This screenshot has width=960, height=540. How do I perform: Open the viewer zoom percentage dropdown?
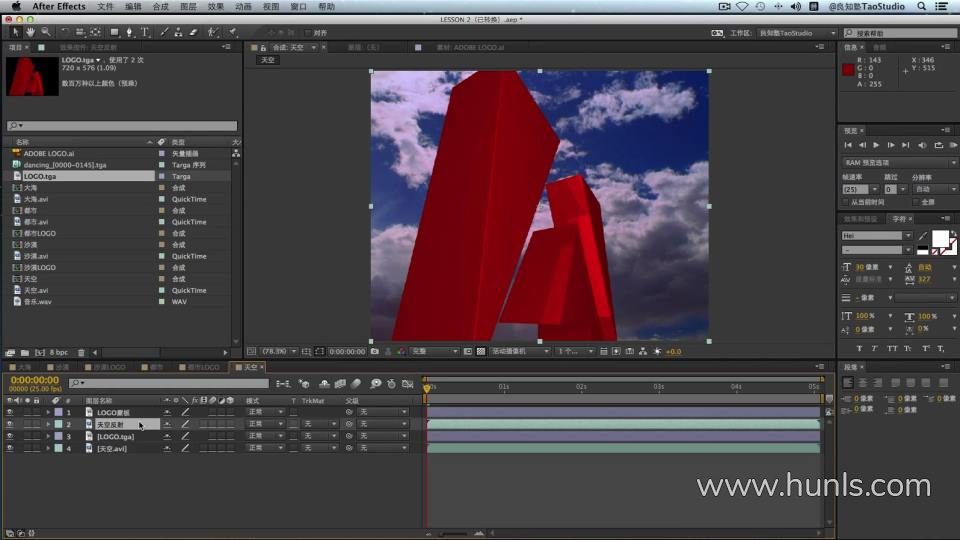279,351
